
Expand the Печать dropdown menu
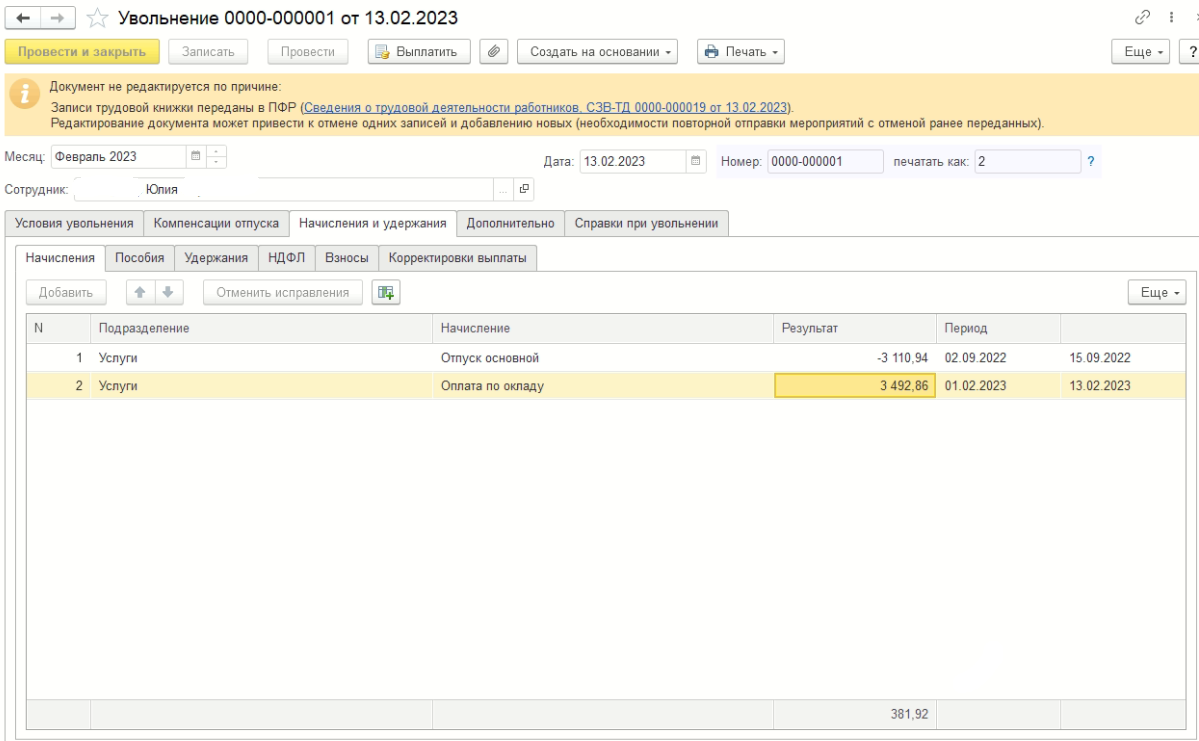point(740,51)
